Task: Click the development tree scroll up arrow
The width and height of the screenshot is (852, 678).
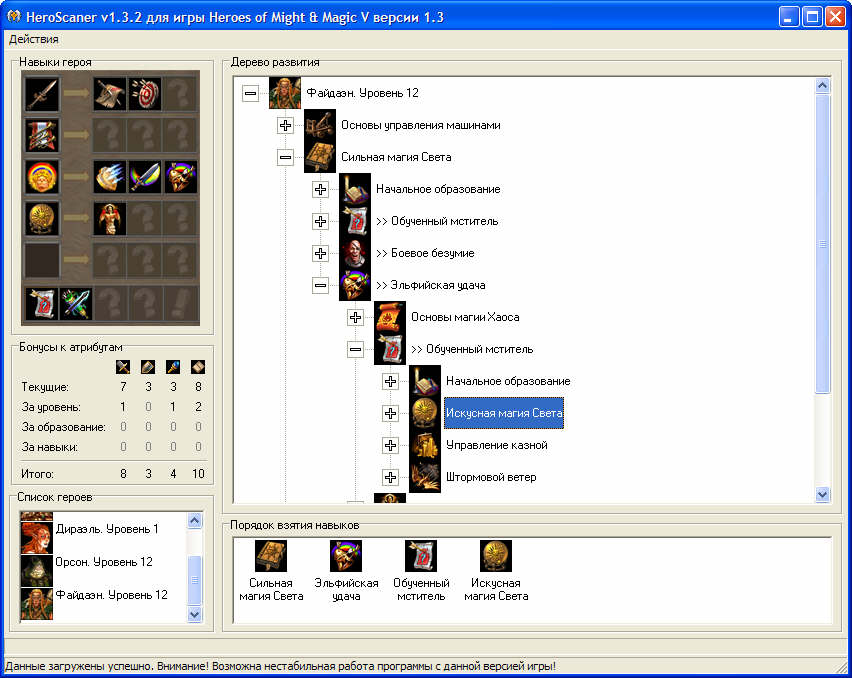Action: tap(823, 85)
